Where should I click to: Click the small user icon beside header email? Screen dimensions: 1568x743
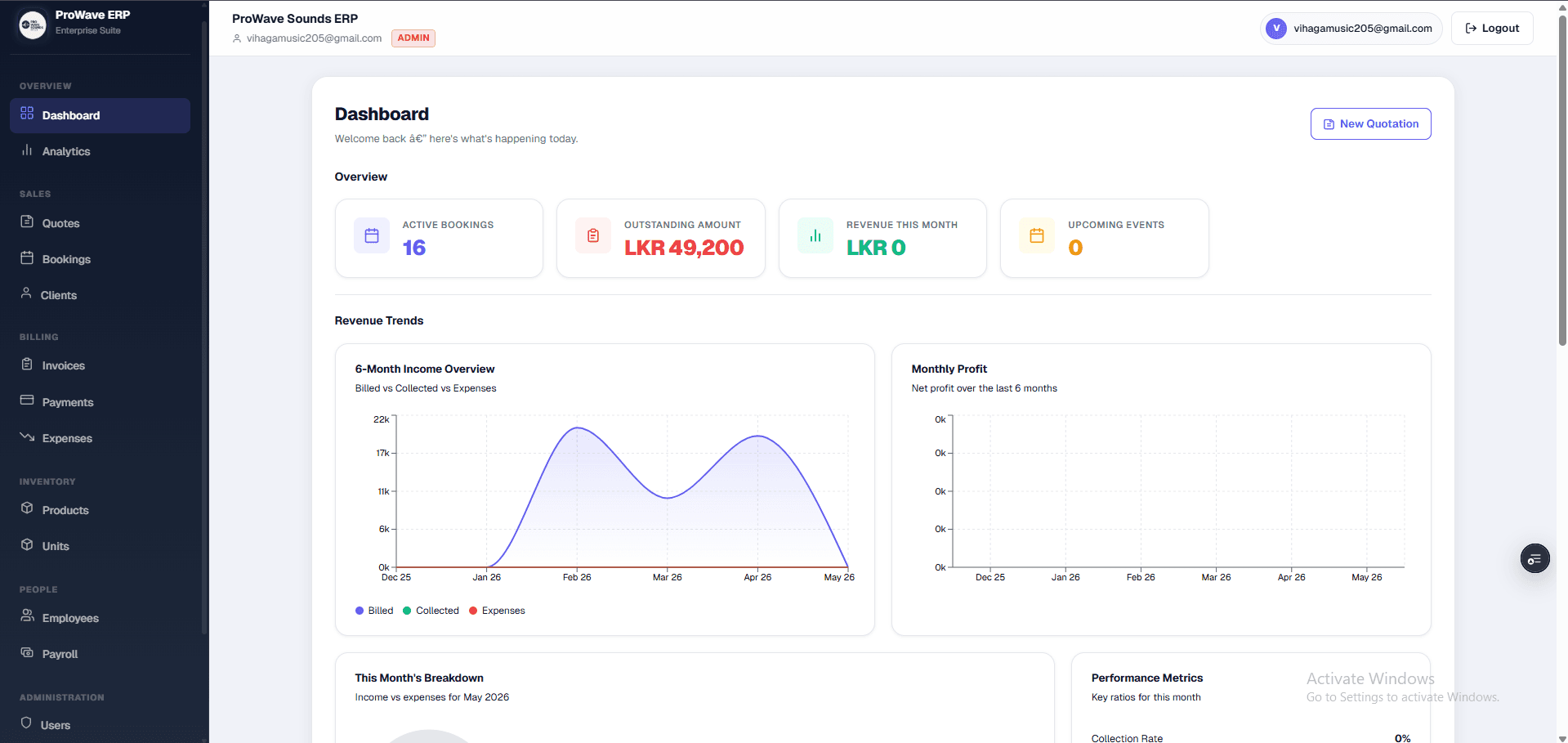click(237, 38)
